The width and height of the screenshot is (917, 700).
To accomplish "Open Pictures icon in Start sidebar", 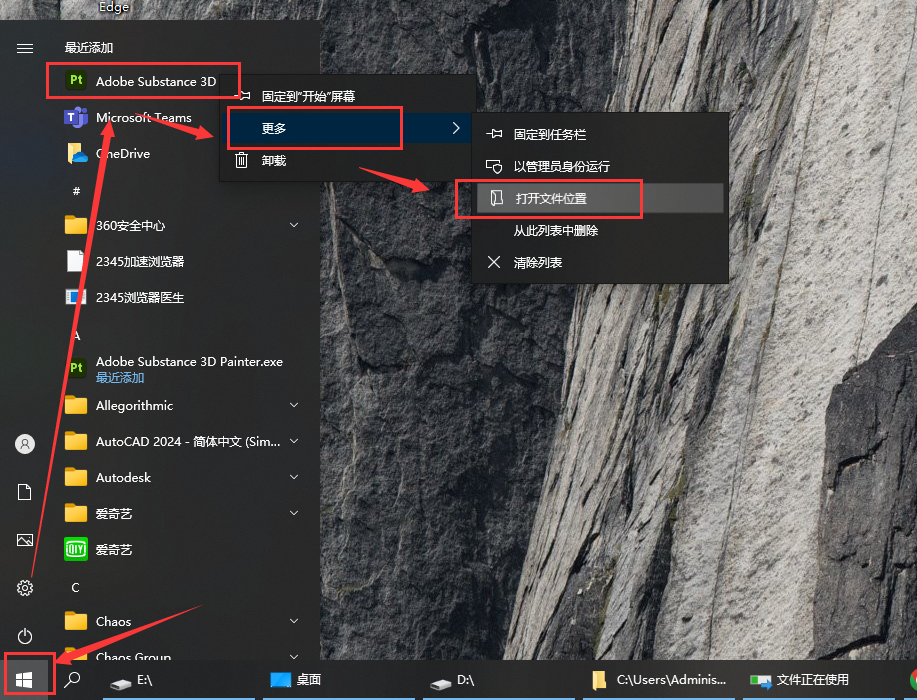I will point(25,540).
